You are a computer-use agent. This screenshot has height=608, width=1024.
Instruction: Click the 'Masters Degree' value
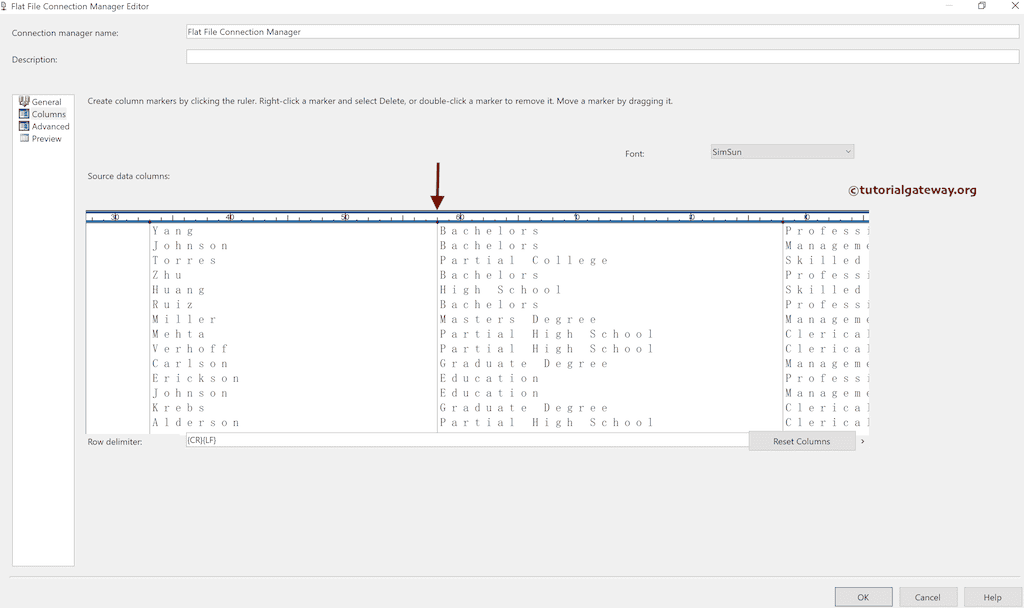(518, 319)
